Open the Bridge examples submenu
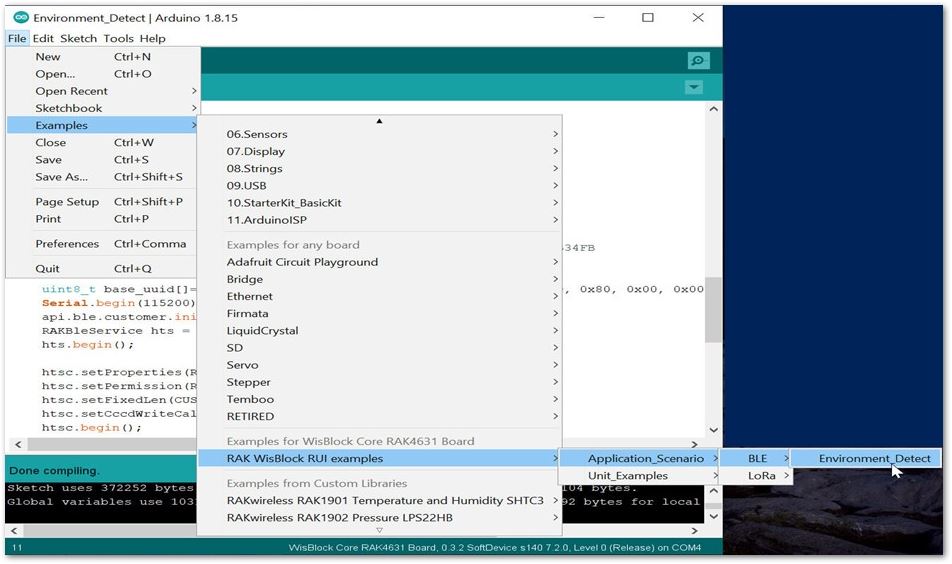Viewport: 952px width, 564px height. (x=379, y=279)
